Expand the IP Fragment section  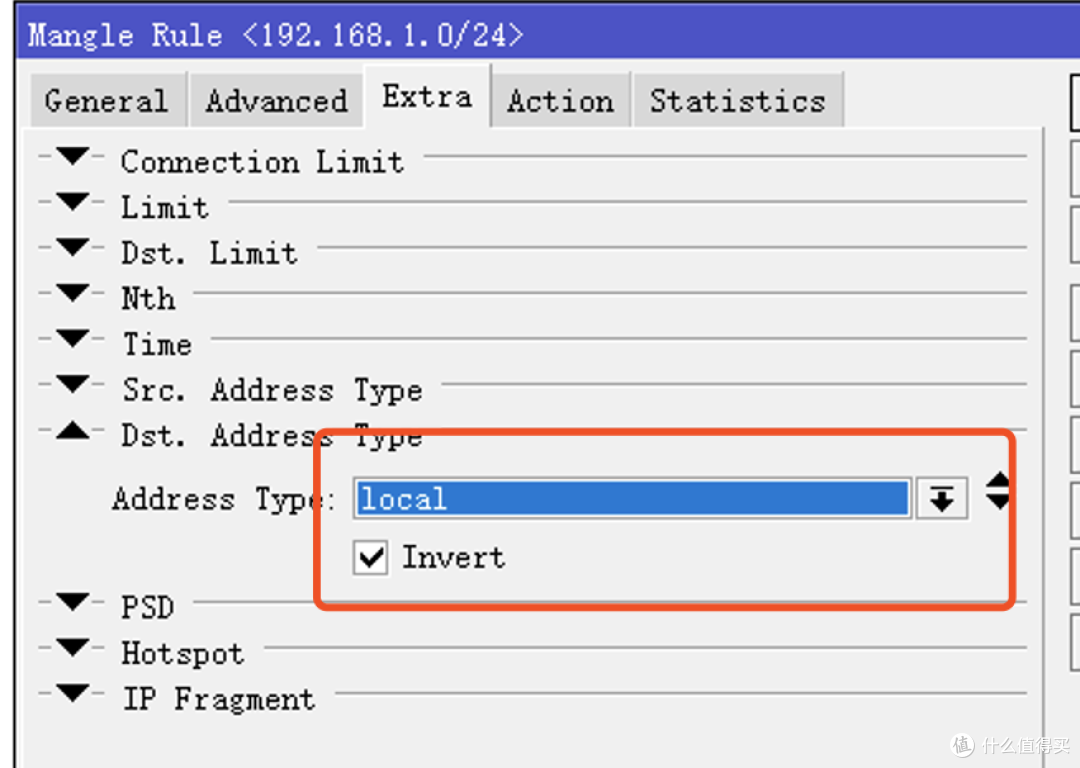point(72,694)
